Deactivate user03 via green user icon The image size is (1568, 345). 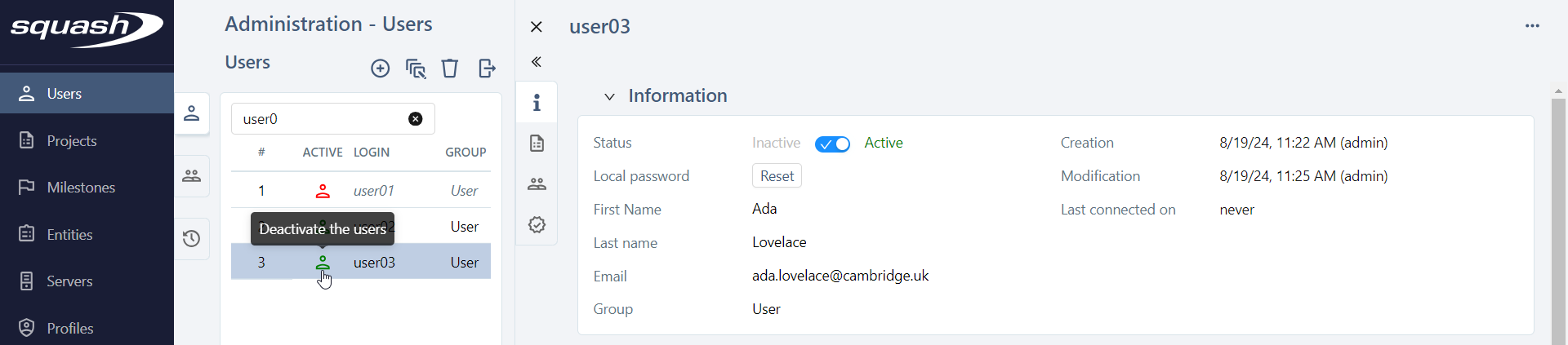[x=323, y=263]
